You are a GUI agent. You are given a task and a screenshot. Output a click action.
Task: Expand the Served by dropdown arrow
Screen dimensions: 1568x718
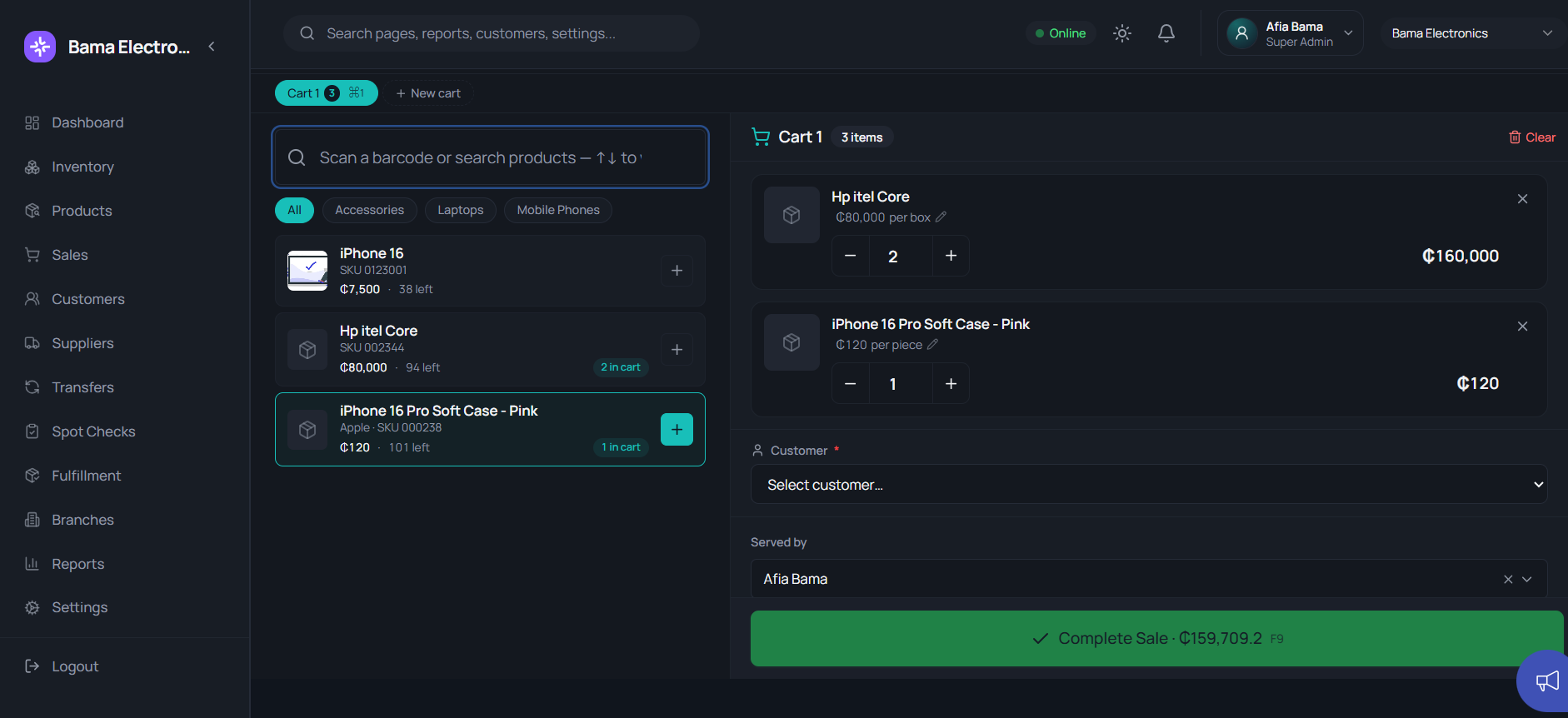(x=1527, y=579)
